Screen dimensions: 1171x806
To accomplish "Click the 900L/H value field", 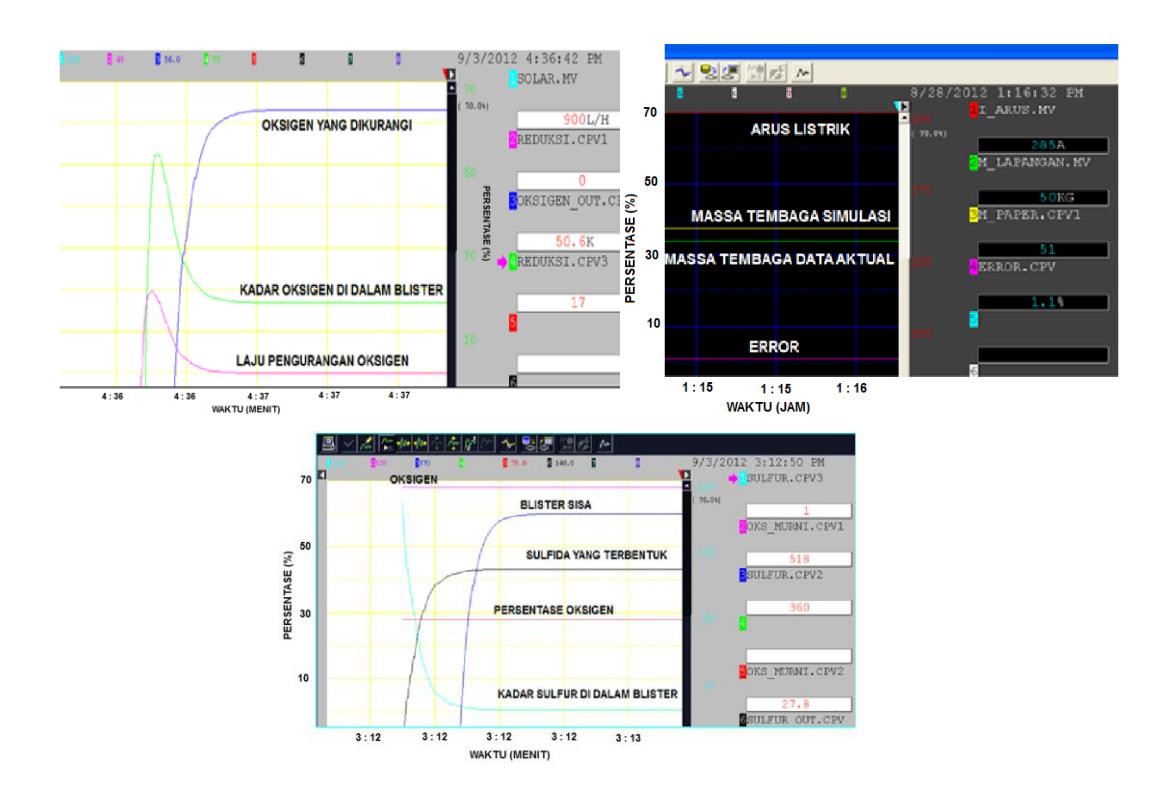I will point(568,120).
